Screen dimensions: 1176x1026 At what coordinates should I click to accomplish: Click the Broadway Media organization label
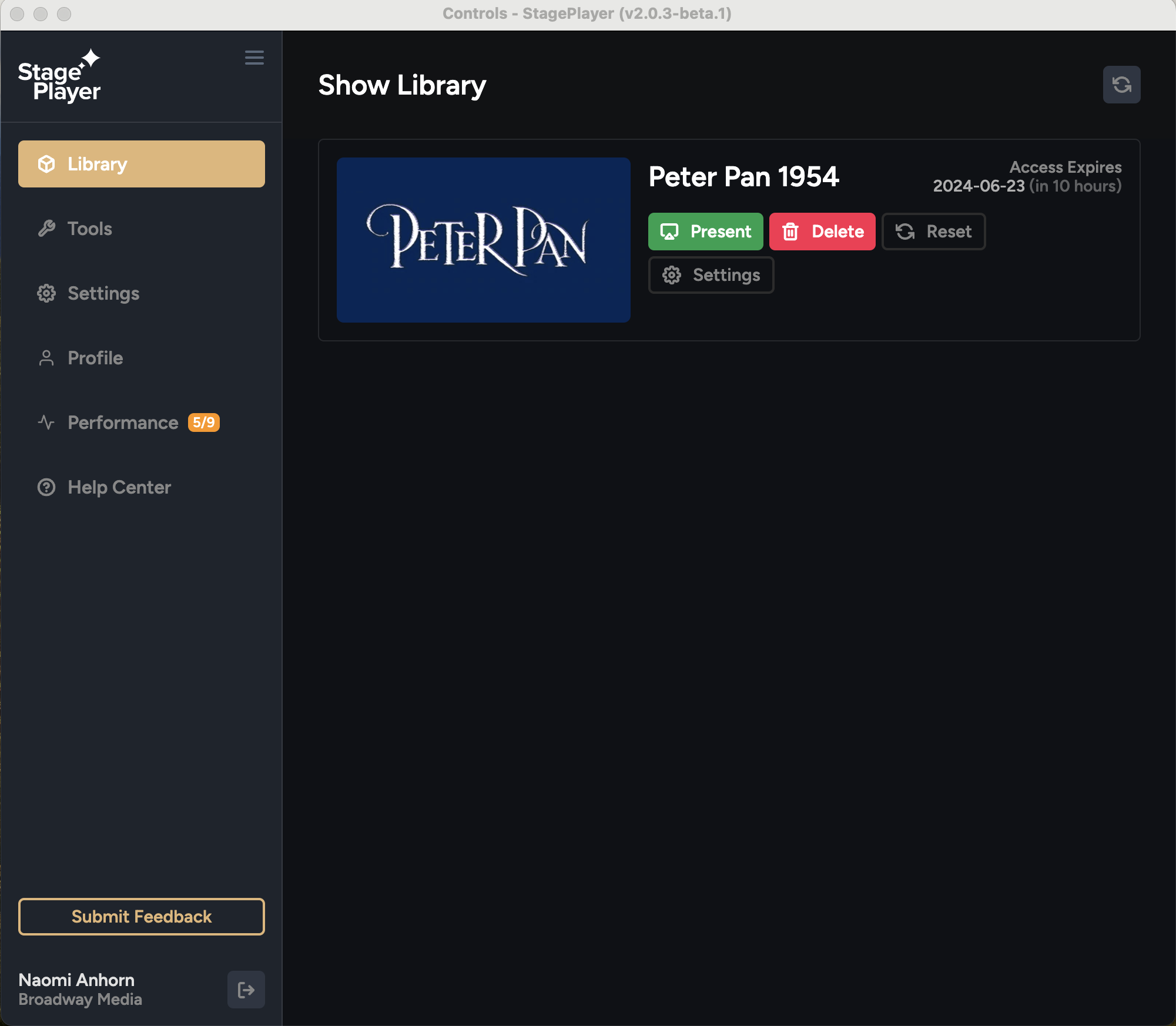tap(81, 1000)
